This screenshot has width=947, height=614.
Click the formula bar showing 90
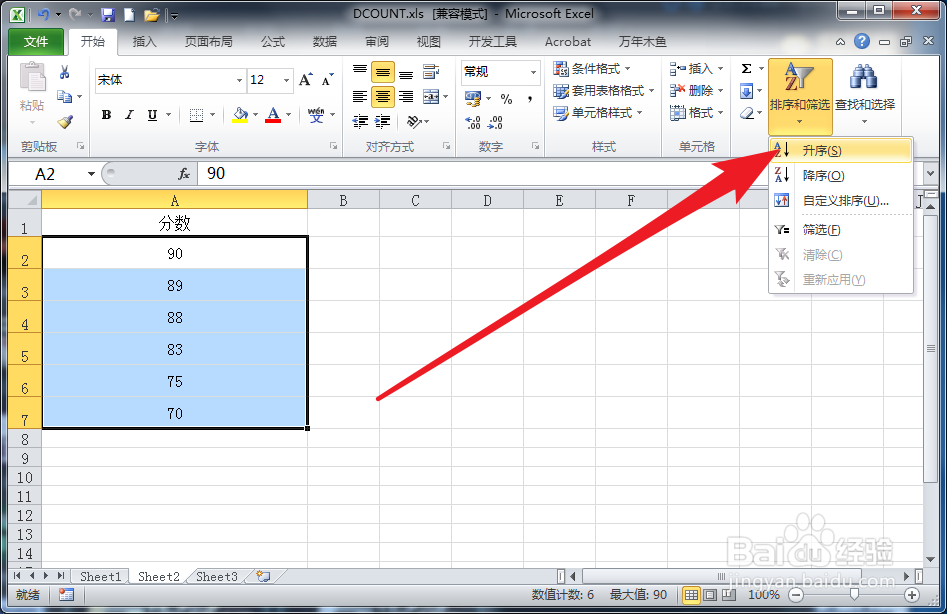pyautogui.click(x=559, y=174)
